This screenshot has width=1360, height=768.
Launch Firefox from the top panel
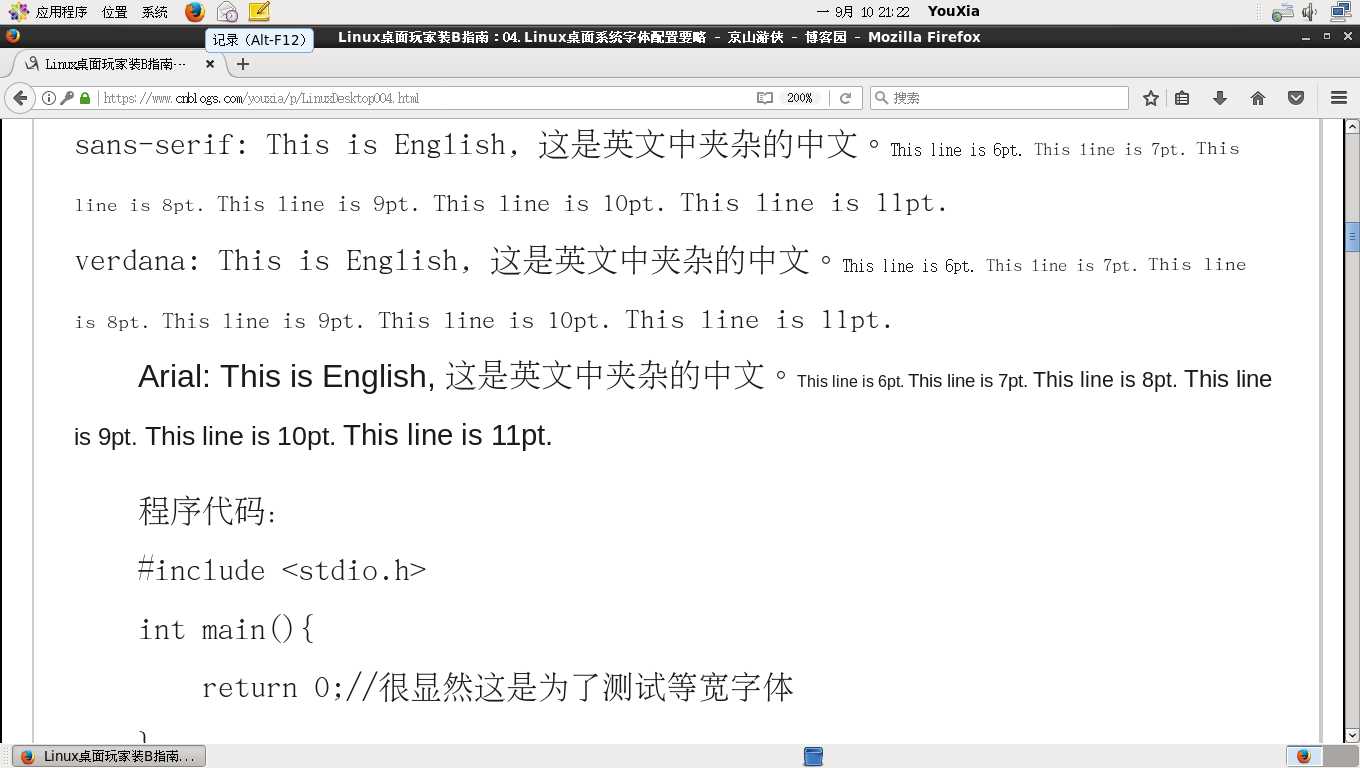click(x=195, y=12)
